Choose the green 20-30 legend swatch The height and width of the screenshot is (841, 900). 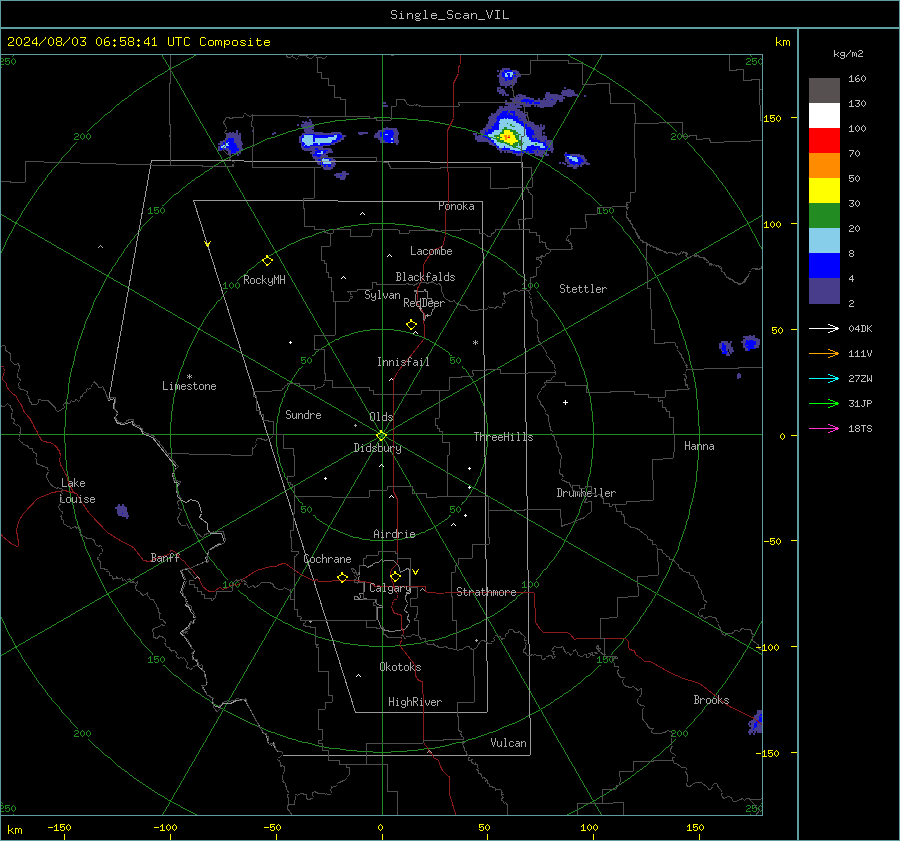tap(824, 216)
